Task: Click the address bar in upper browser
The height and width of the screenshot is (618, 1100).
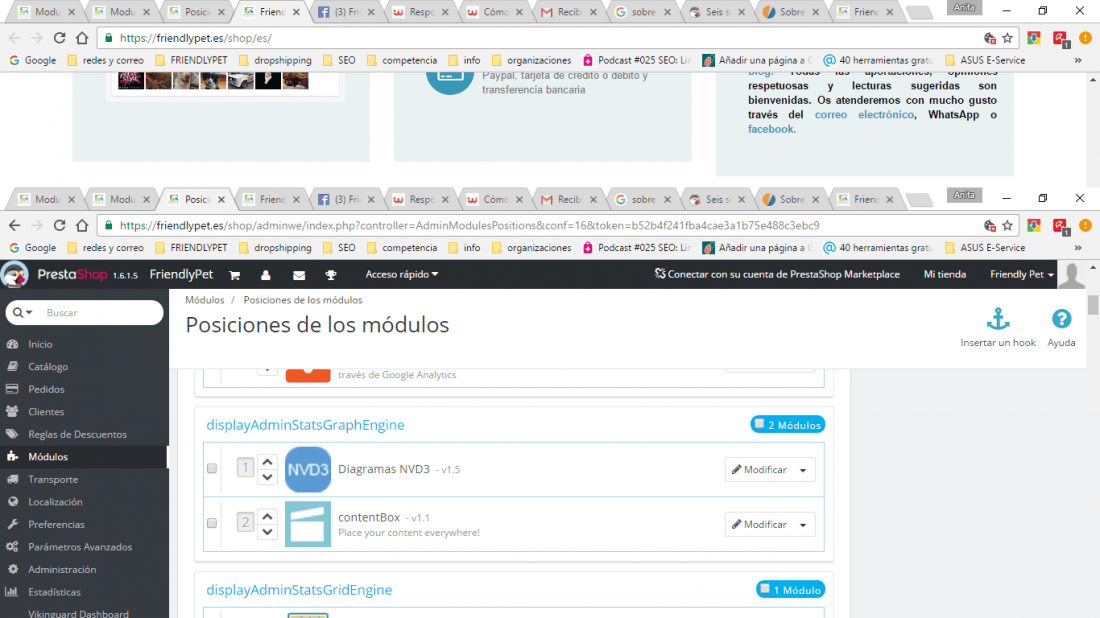Action: tap(540, 38)
